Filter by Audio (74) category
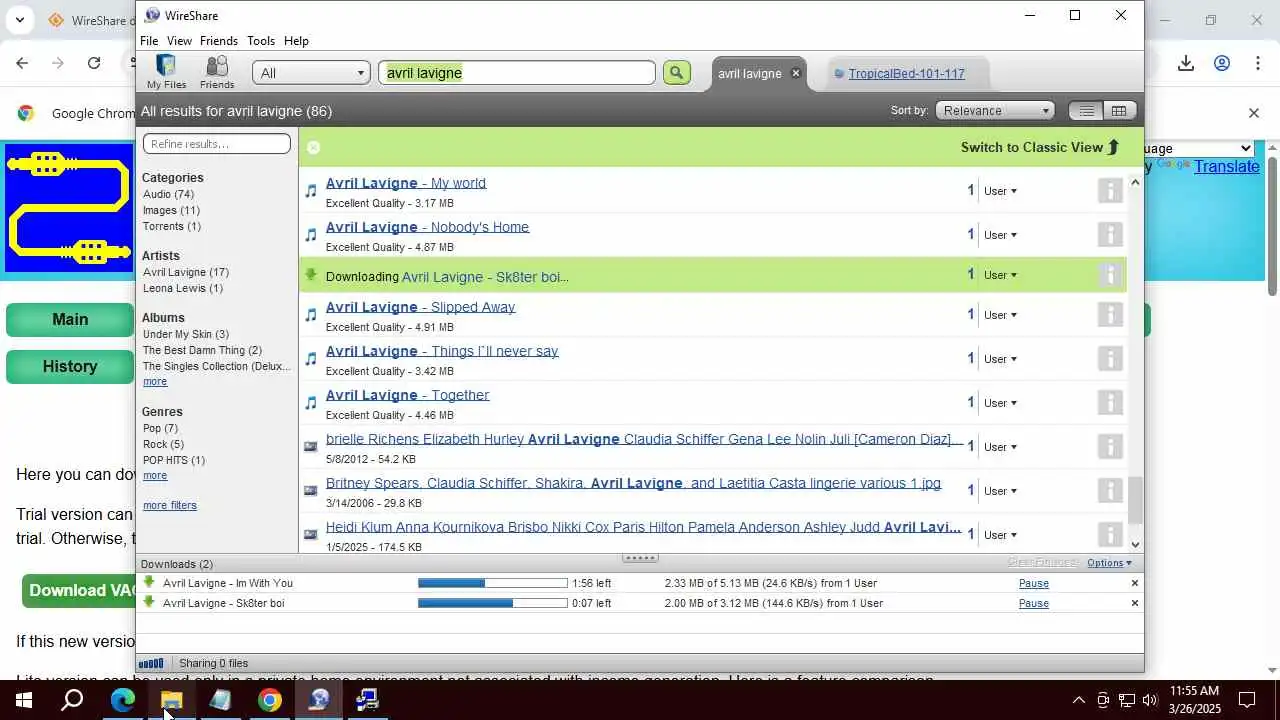The height and width of the screenshot is (720, 1280). coord(168,194)
